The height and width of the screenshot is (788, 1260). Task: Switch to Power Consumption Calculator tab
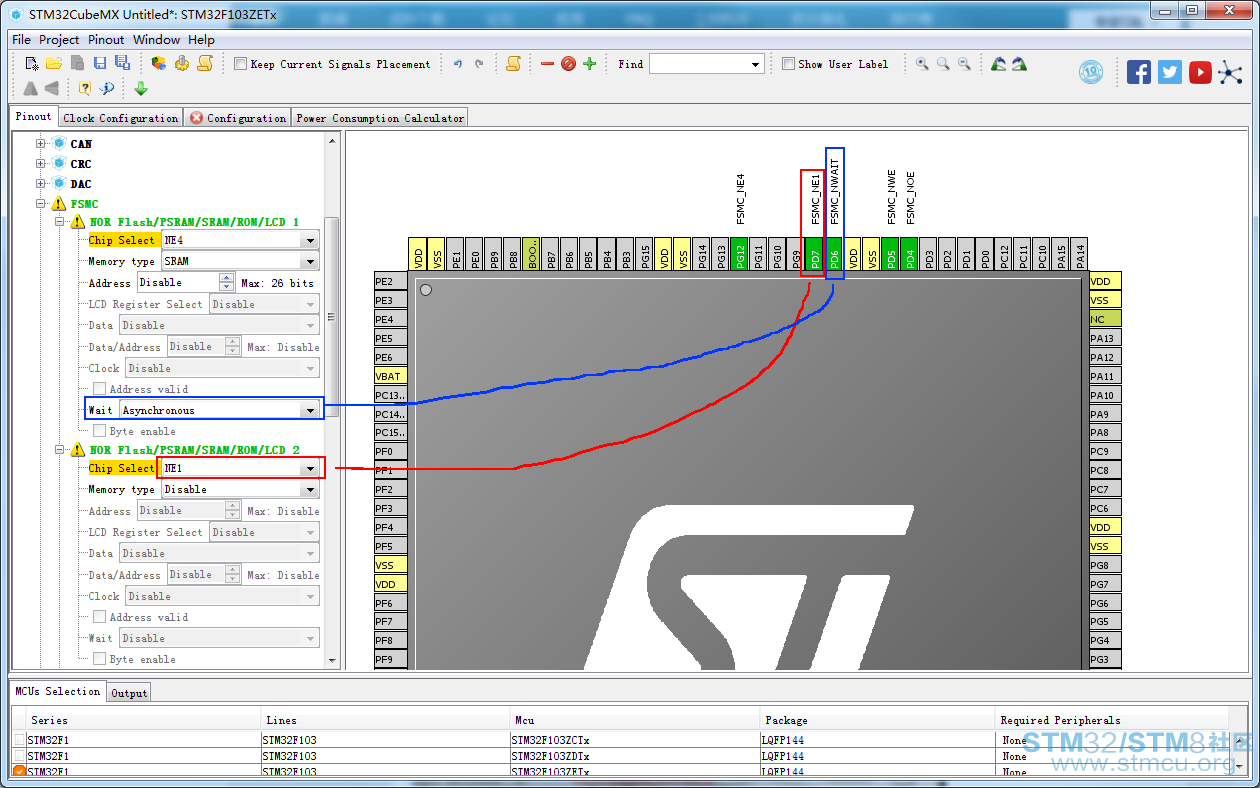click(380, 118)
